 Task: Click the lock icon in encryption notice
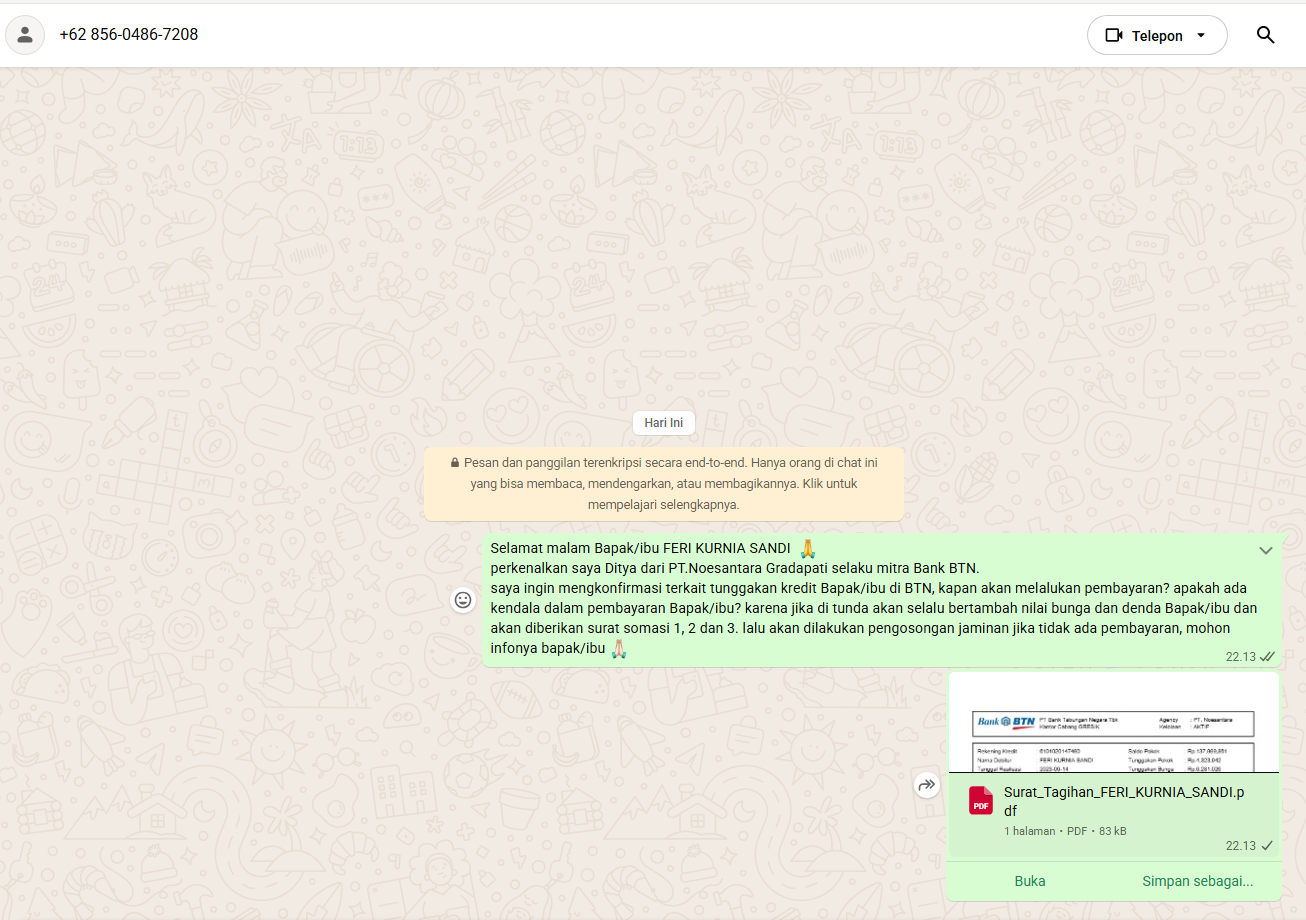tap(455, 463)
